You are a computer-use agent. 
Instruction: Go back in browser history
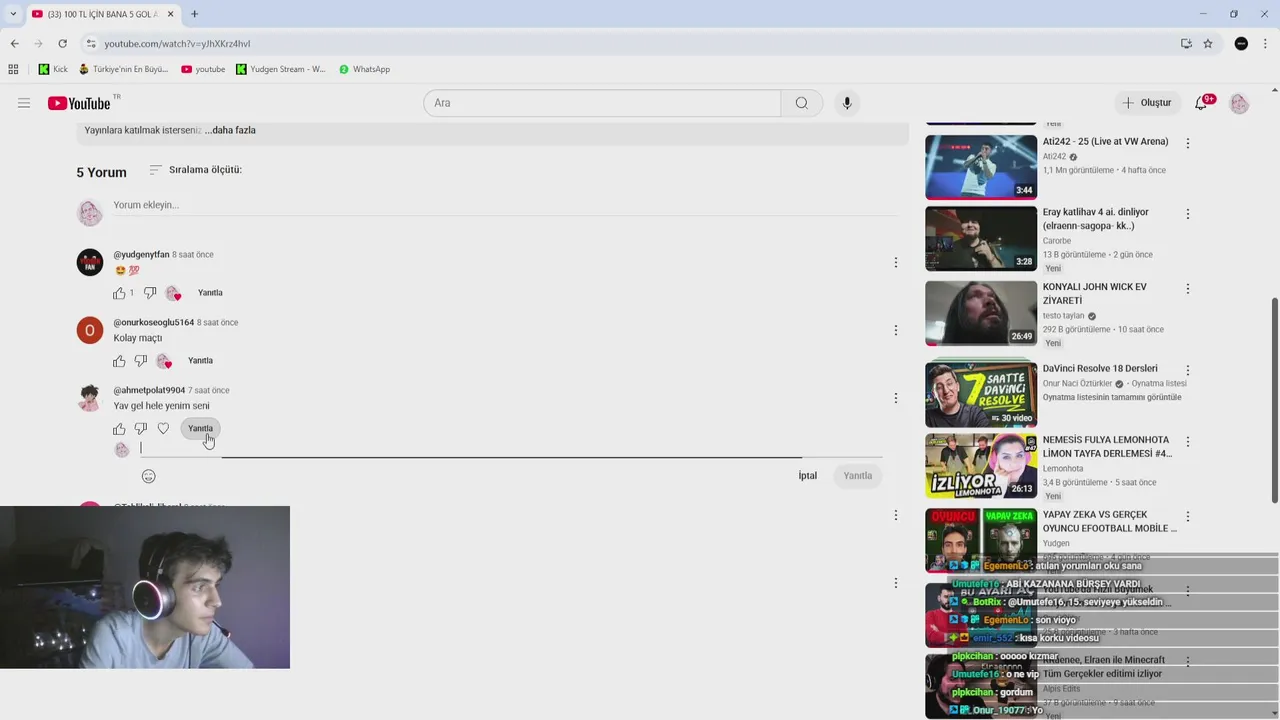coord(15,43)
